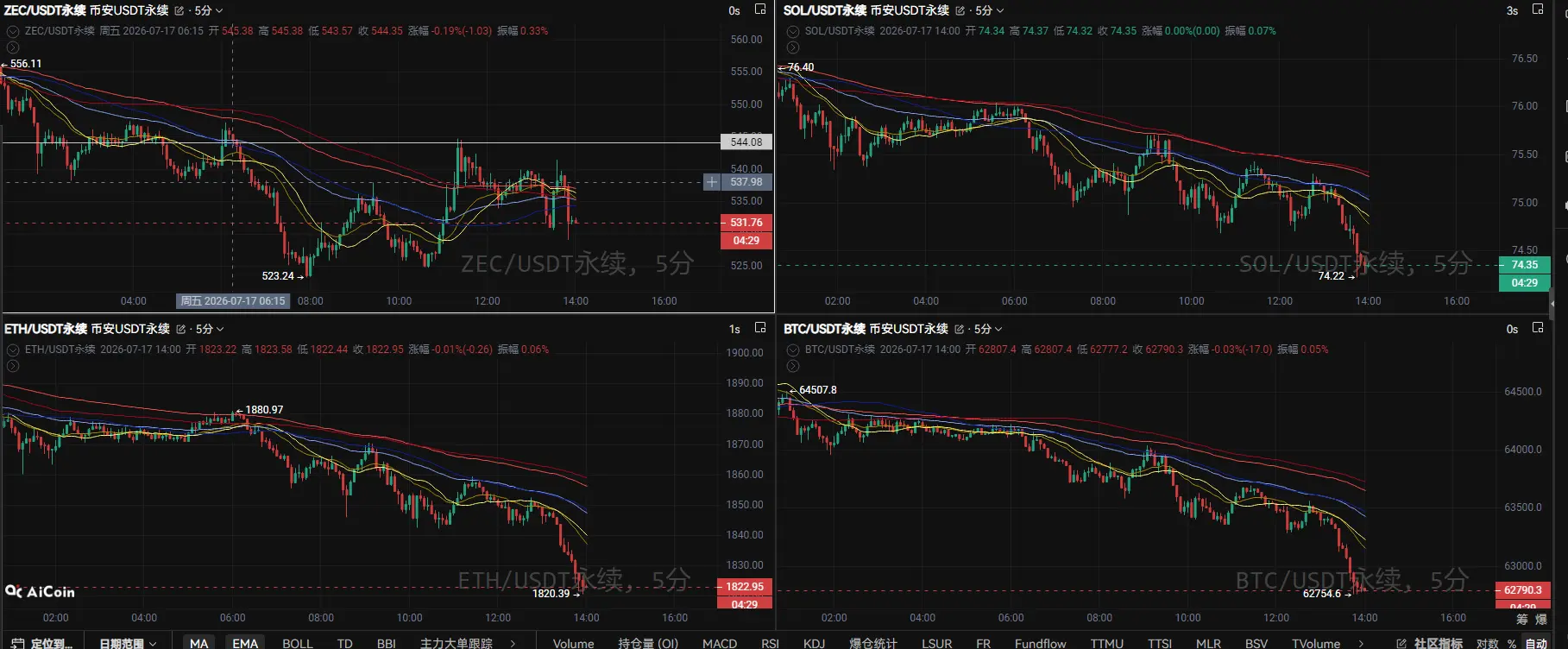Click ZEC current price label 531.76
The image size is (1568, 649).
tap(746, 223)
